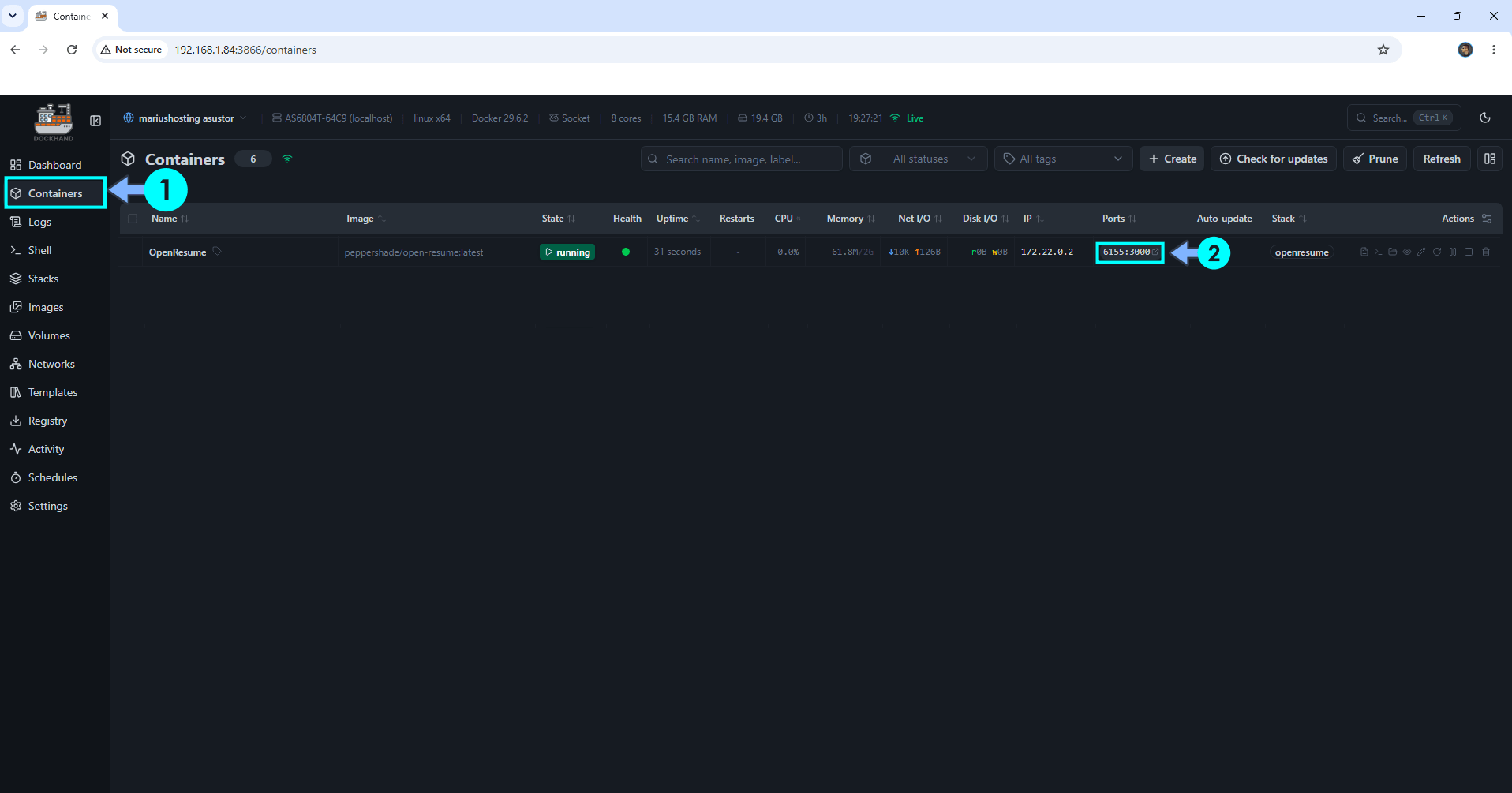Click the Refresh button
Viewport: 1512px width, 793px height.
[x=1442, y=159]
